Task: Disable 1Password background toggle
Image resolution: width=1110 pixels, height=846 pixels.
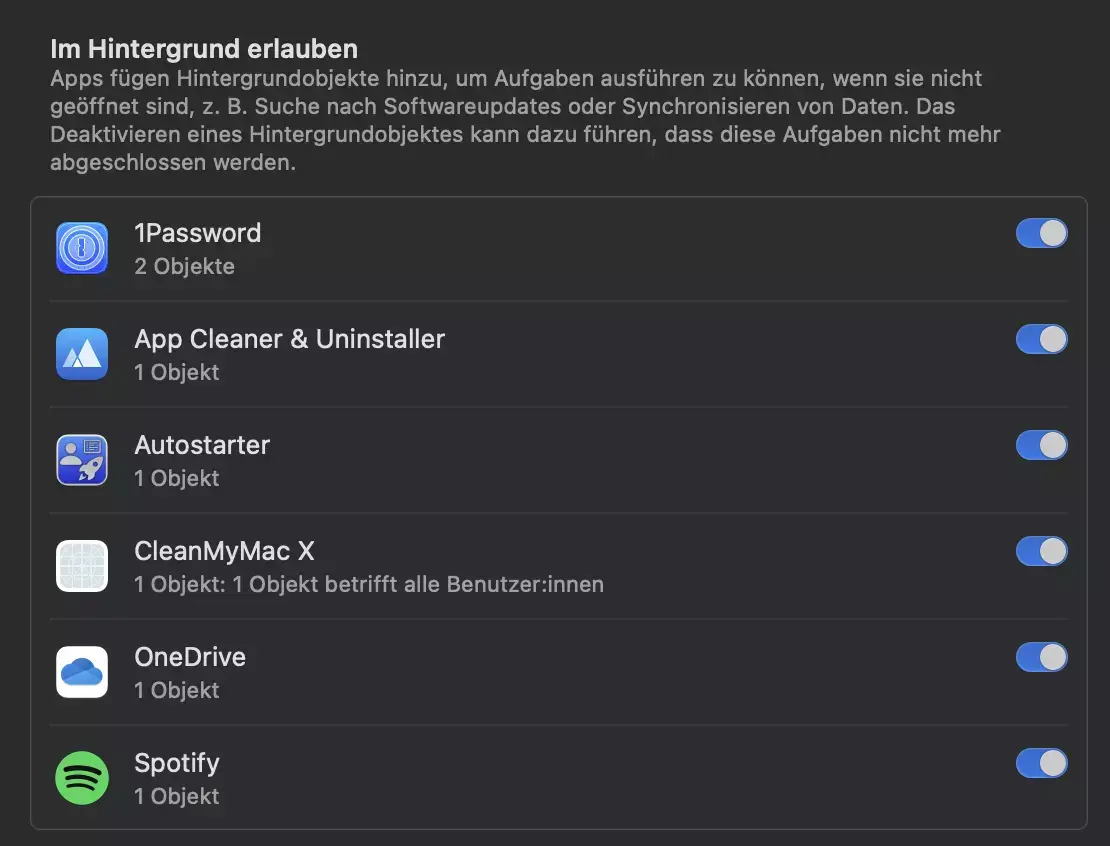Action: (1041, 233)
